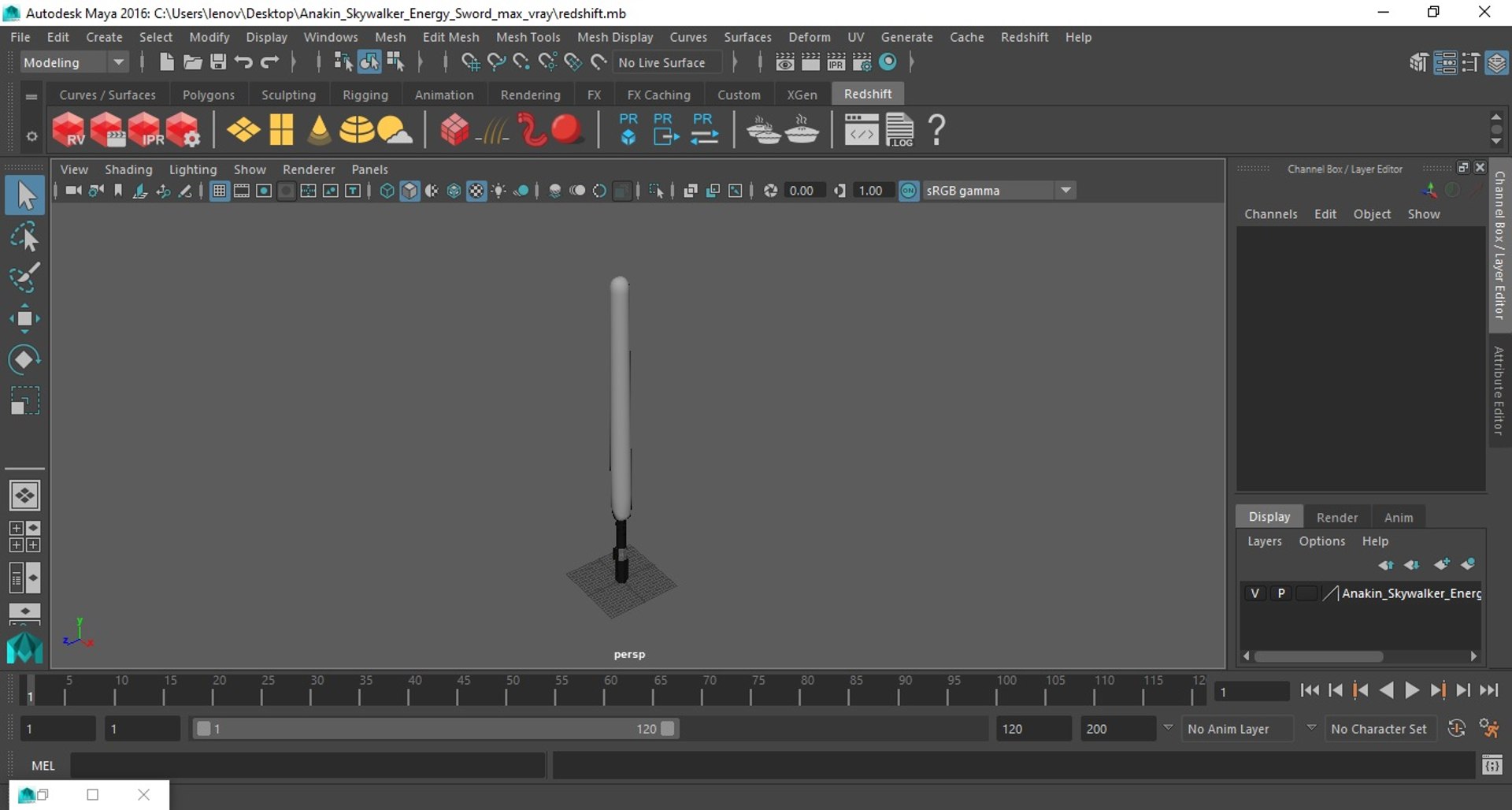Switch to Rendering shelf tab
Screen dimensions: 1512x810
(x=530, y=95)
